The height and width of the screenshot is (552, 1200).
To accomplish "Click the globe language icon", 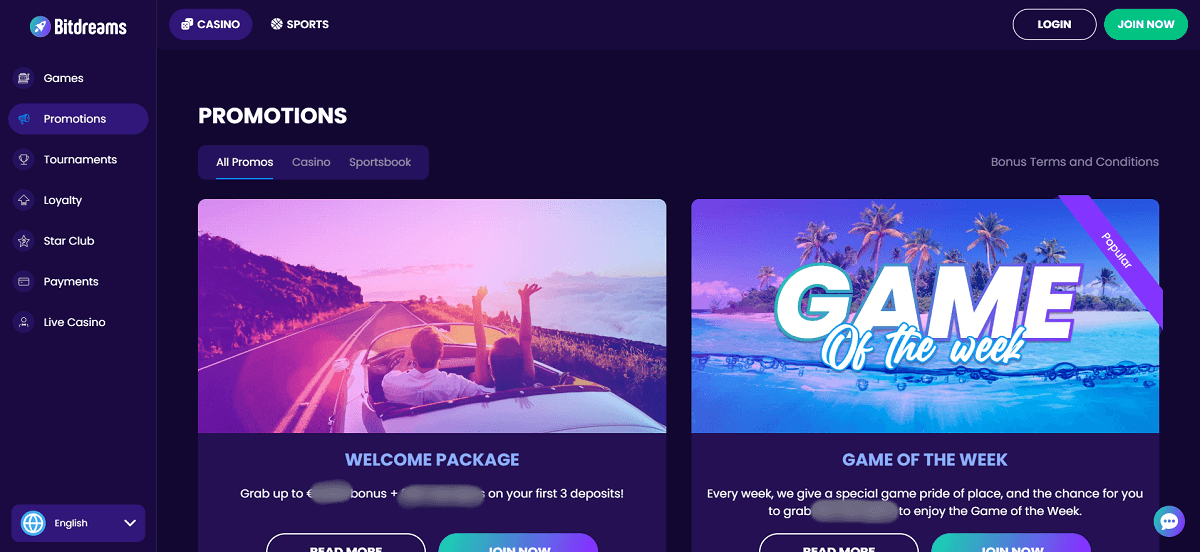I will 33,523.
